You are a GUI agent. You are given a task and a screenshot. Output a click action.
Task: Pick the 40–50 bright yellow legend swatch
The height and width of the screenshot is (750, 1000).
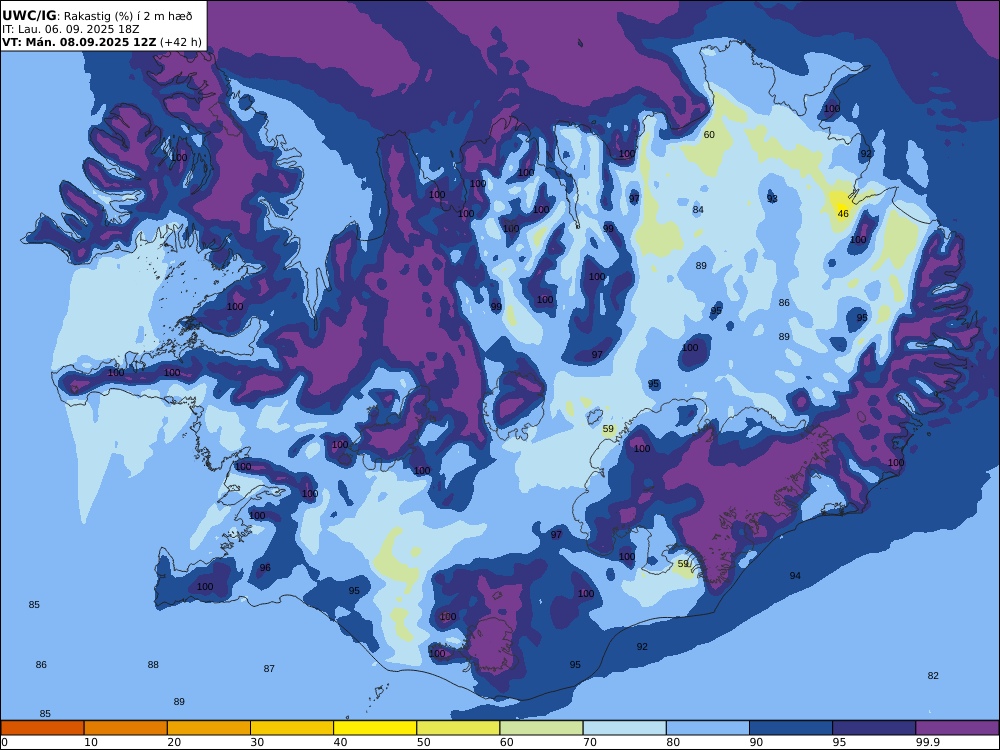click(375, 728)
